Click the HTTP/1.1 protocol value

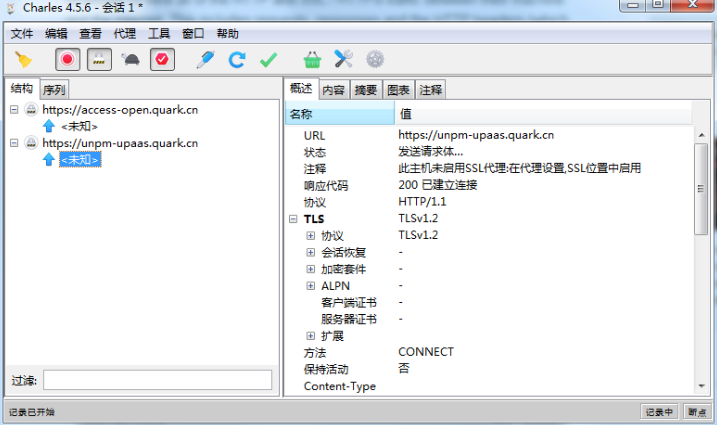tap(422, 202)
